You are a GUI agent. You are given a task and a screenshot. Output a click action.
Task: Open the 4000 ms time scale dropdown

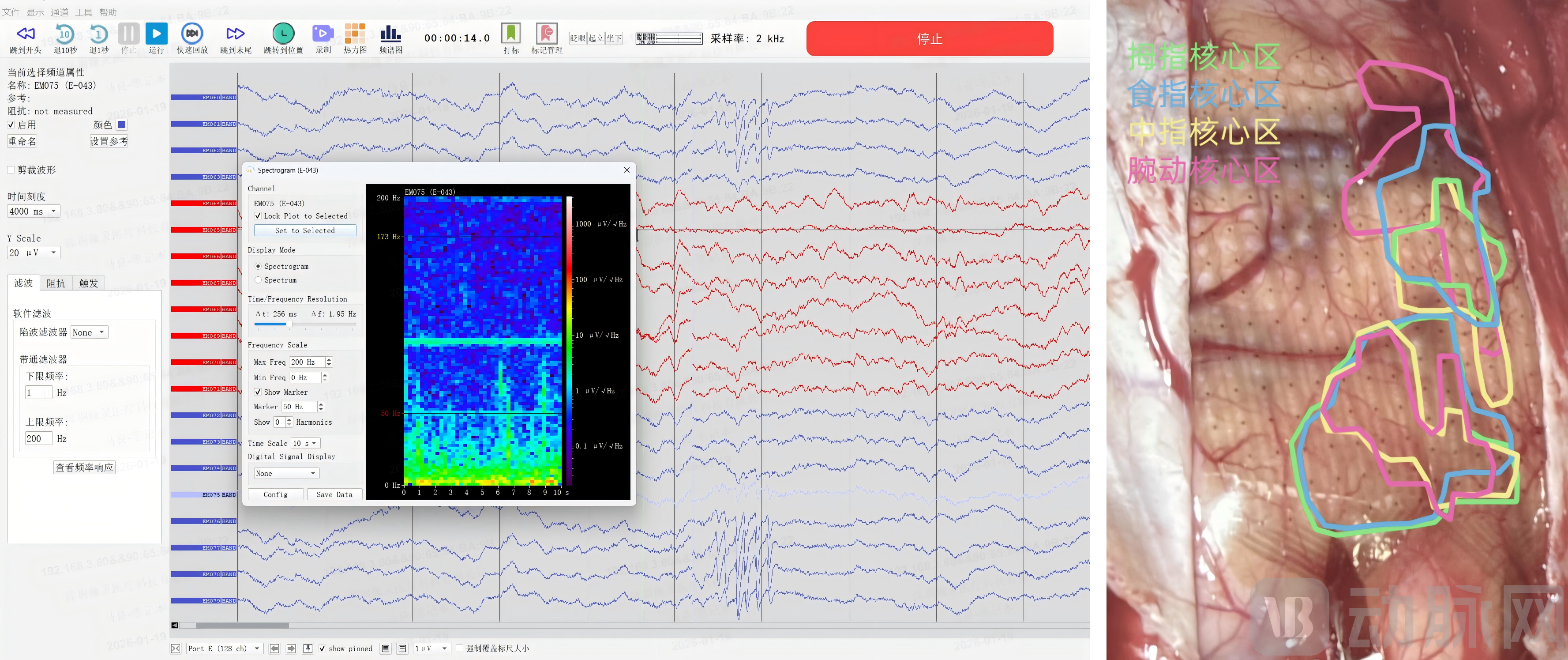click(33, 211)
